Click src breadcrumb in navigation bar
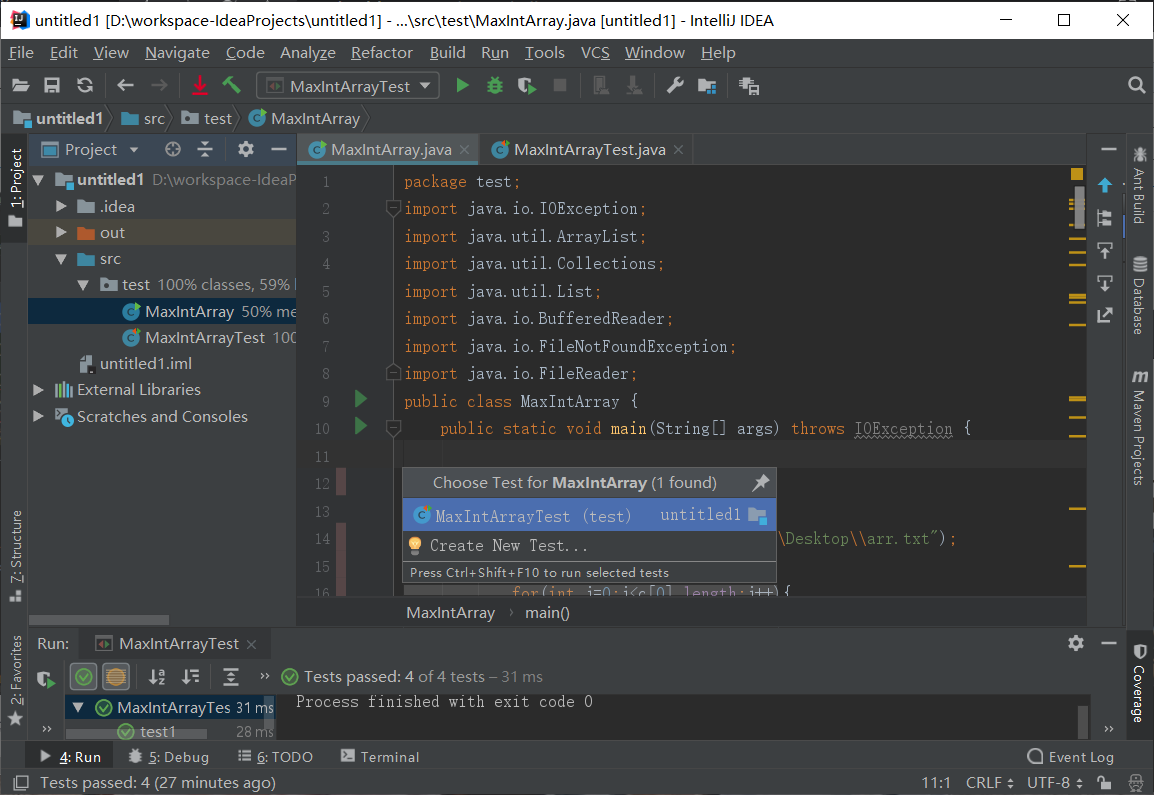 click(144, 119)
